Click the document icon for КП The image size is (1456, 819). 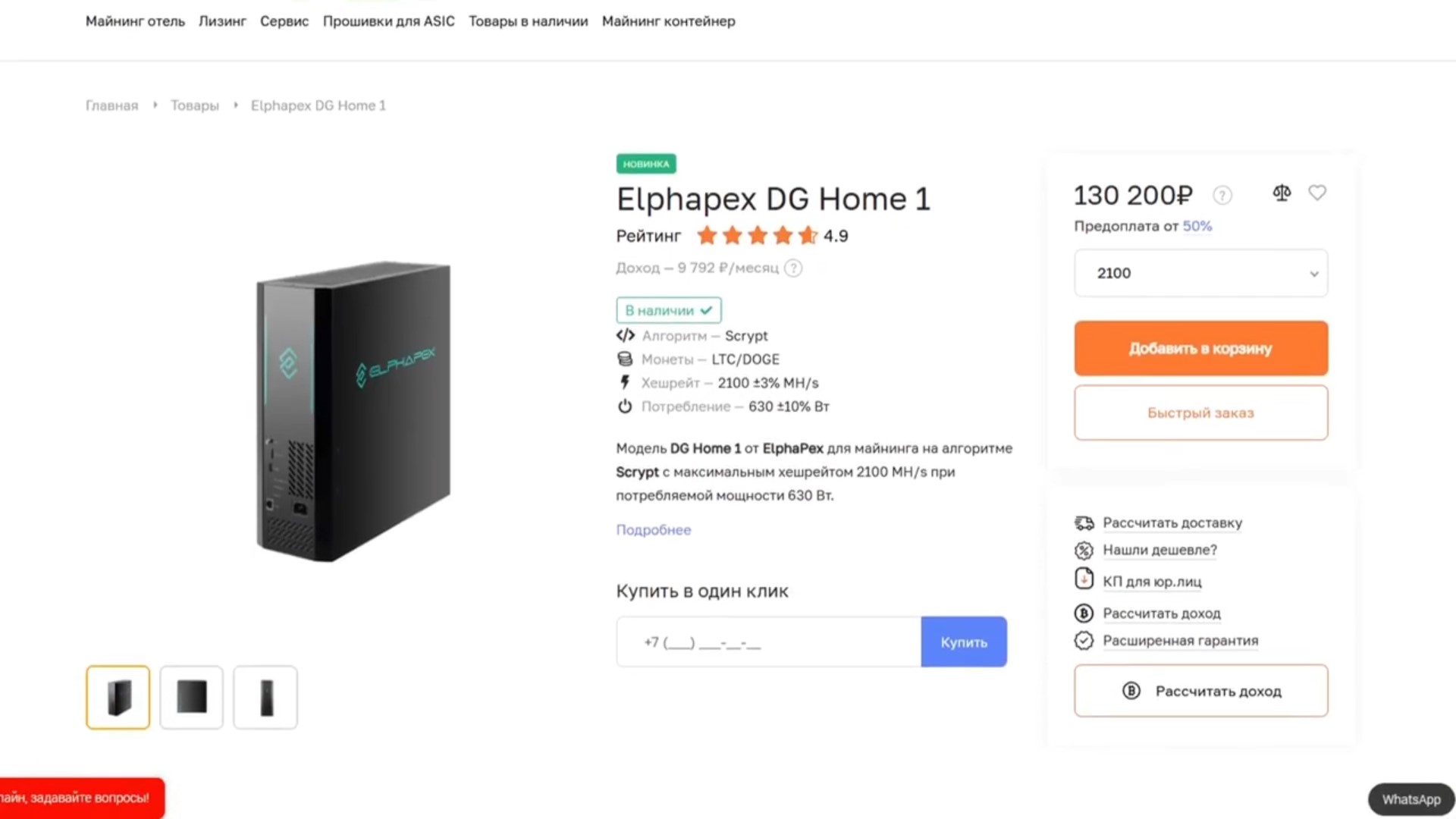(x=1084, y=579)
